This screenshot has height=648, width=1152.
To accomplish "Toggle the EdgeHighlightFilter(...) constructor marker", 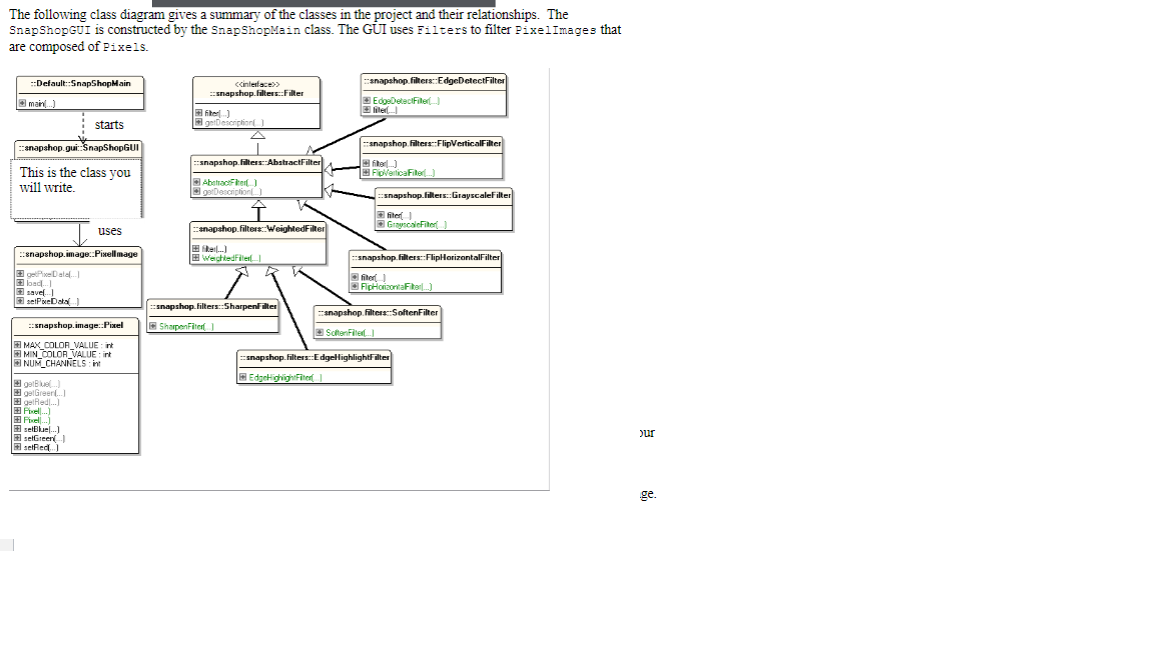I will [x=242, y=377].
